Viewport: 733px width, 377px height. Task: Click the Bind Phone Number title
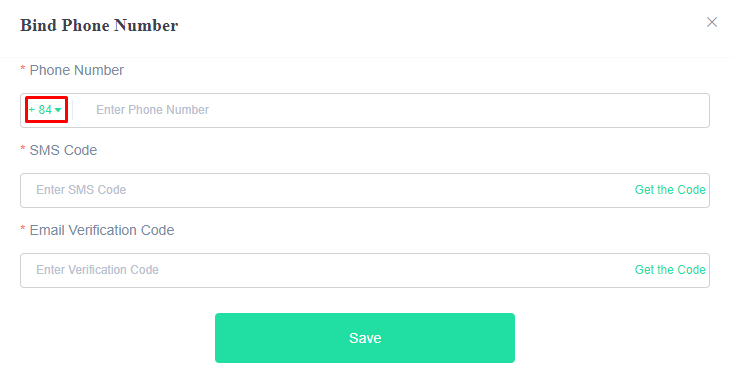99,25
